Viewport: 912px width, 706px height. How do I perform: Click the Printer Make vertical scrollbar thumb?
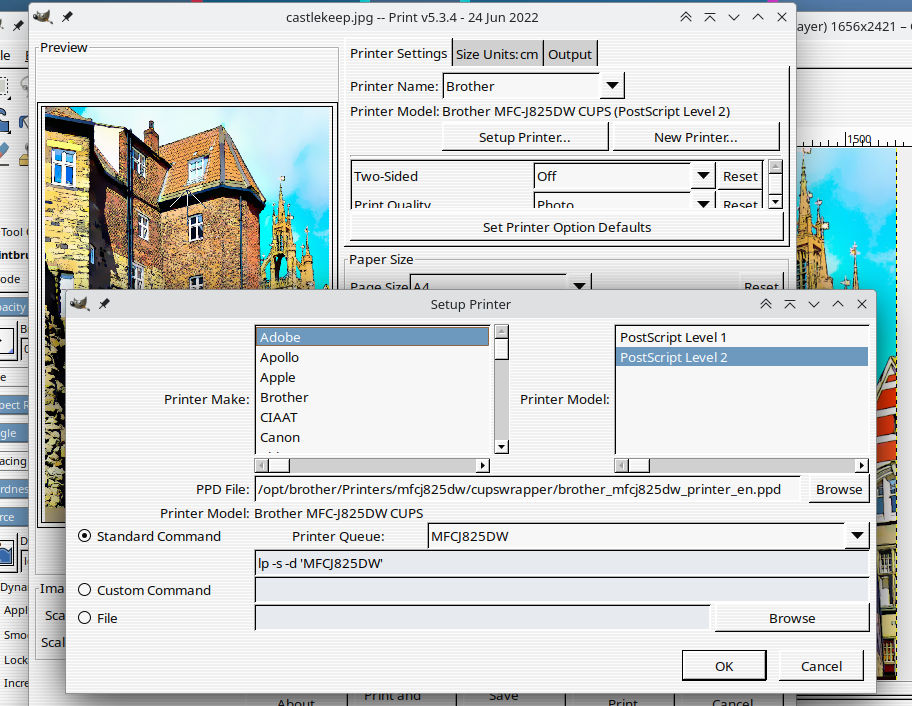pos(502,348)
